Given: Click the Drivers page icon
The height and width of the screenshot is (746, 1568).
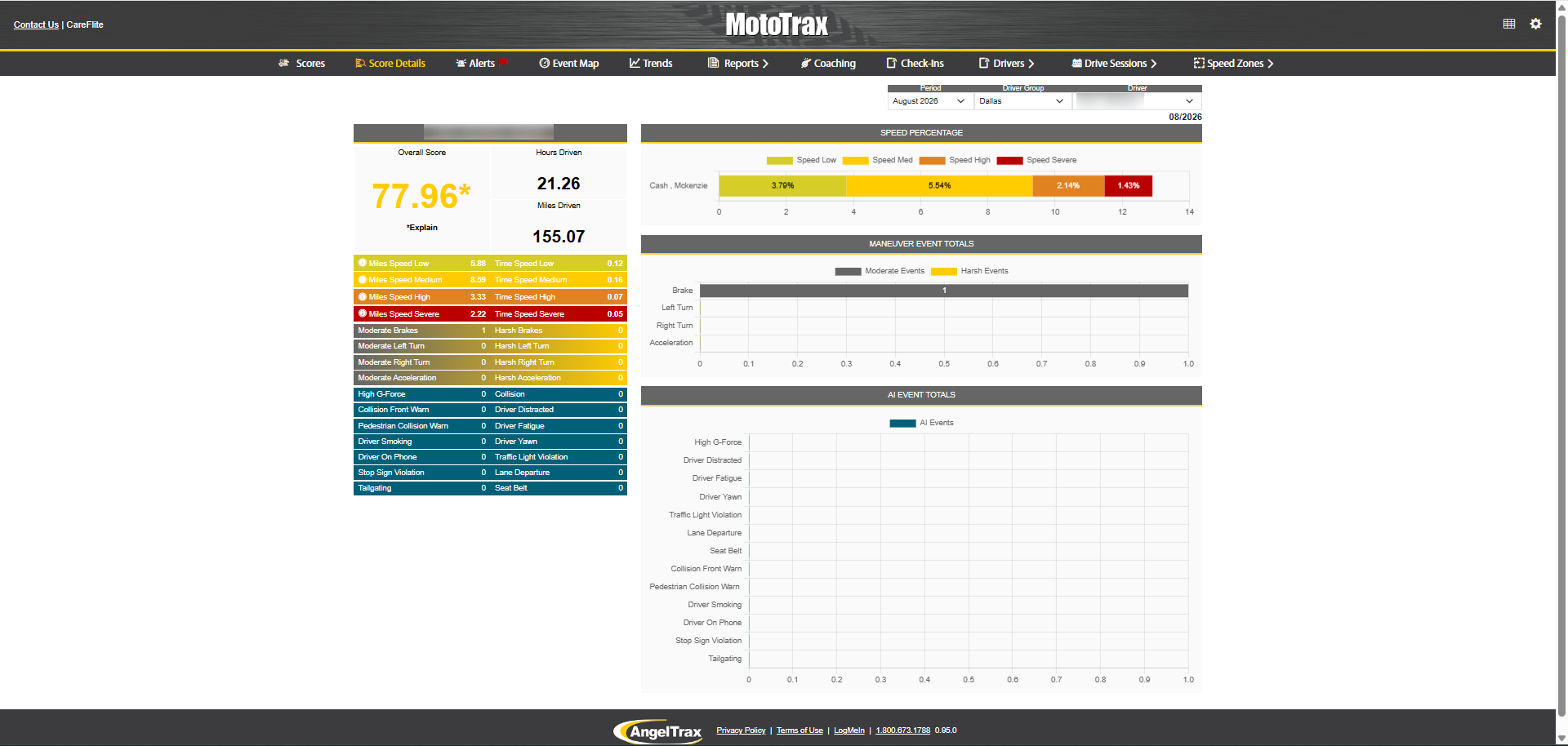Looking at the screenshot, I should pos(984,63).
